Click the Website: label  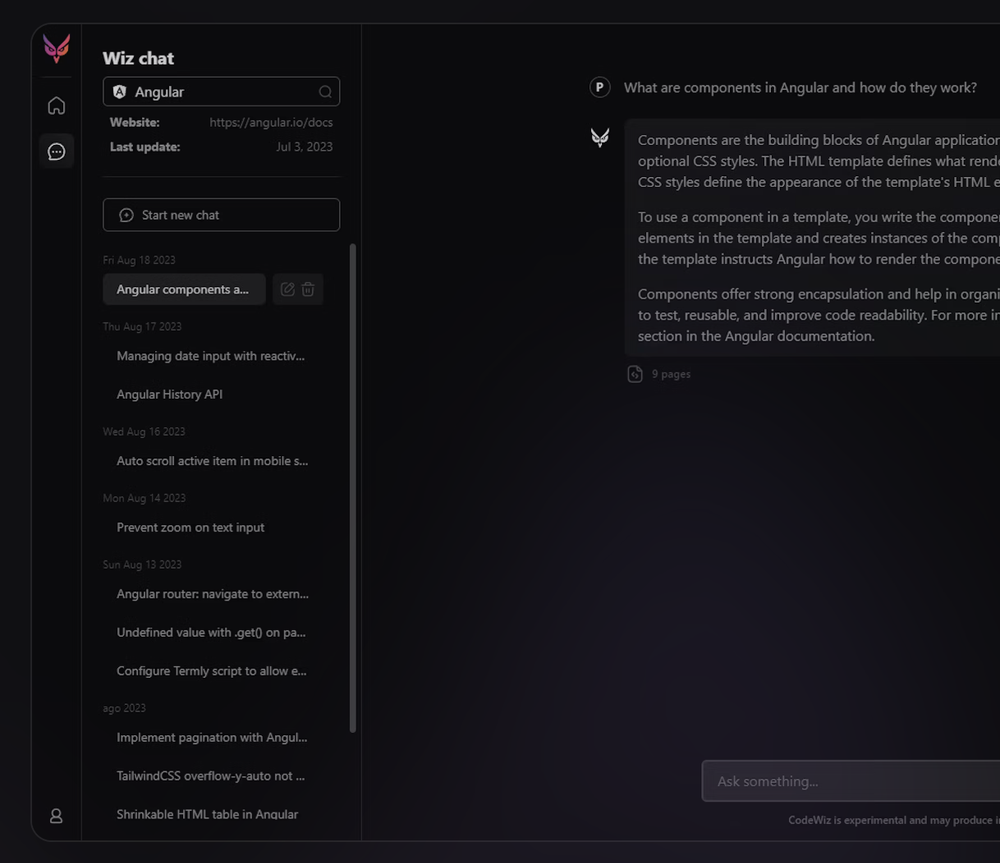click(135, 122)
